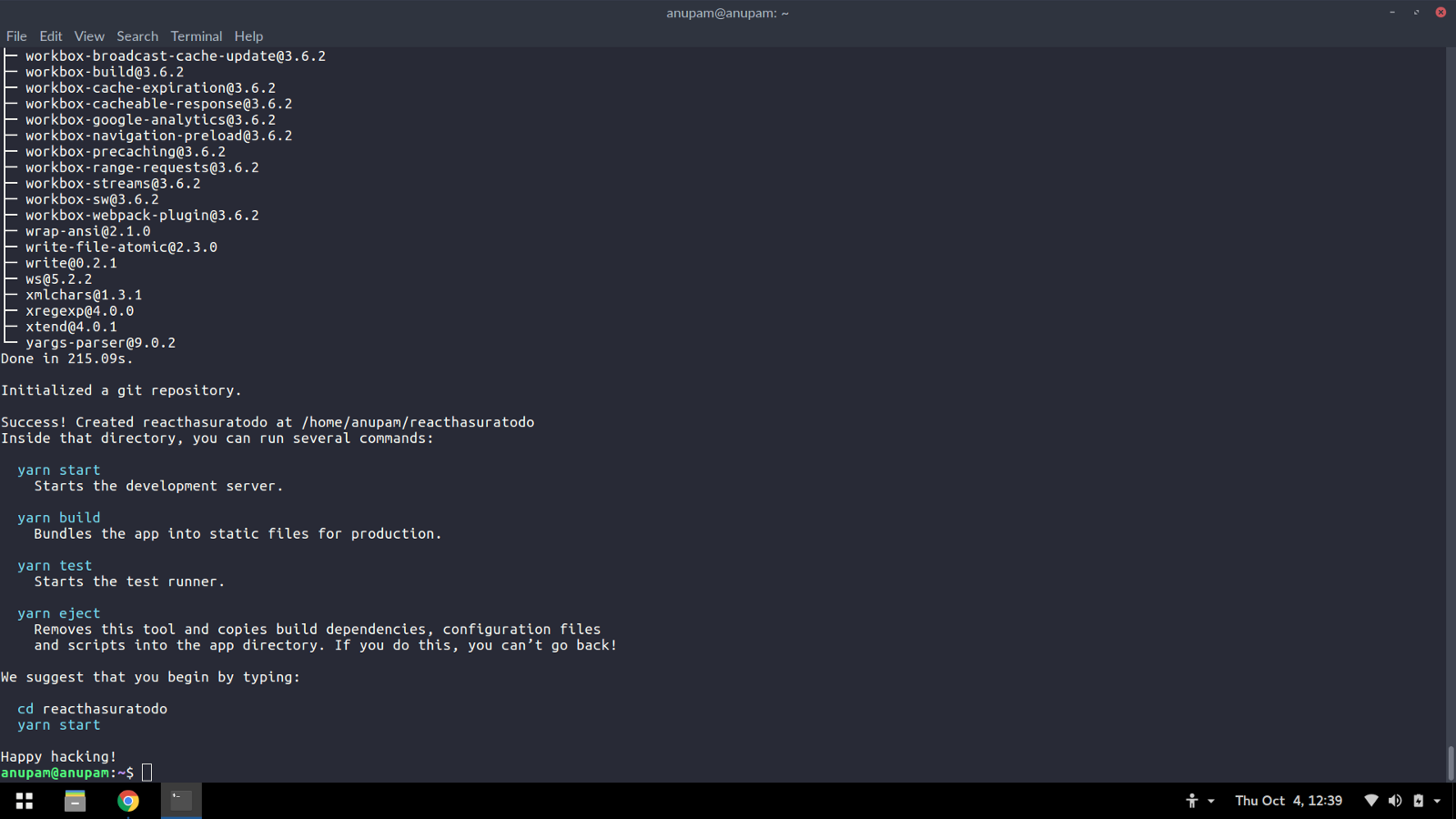Open the Terminal menu
1456x819 pixels.
(x=197, y=36)
